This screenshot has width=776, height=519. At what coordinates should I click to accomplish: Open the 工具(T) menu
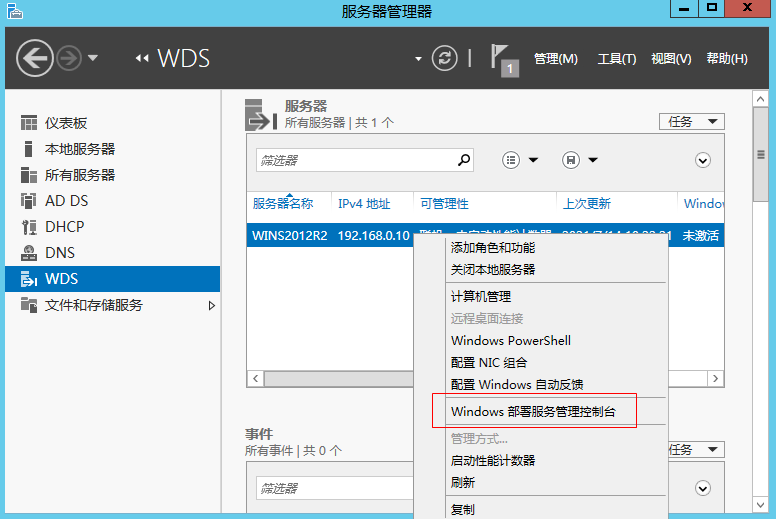click(617, 59)
